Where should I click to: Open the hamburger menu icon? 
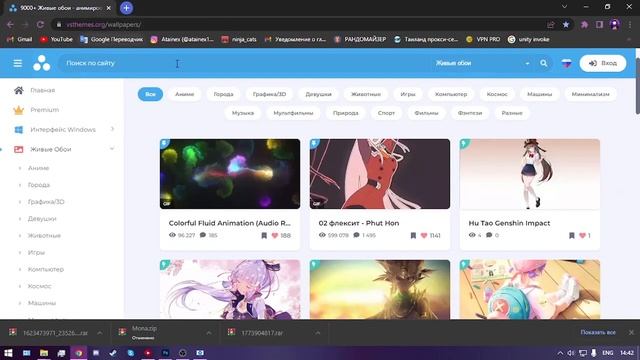tap(18, 63)
